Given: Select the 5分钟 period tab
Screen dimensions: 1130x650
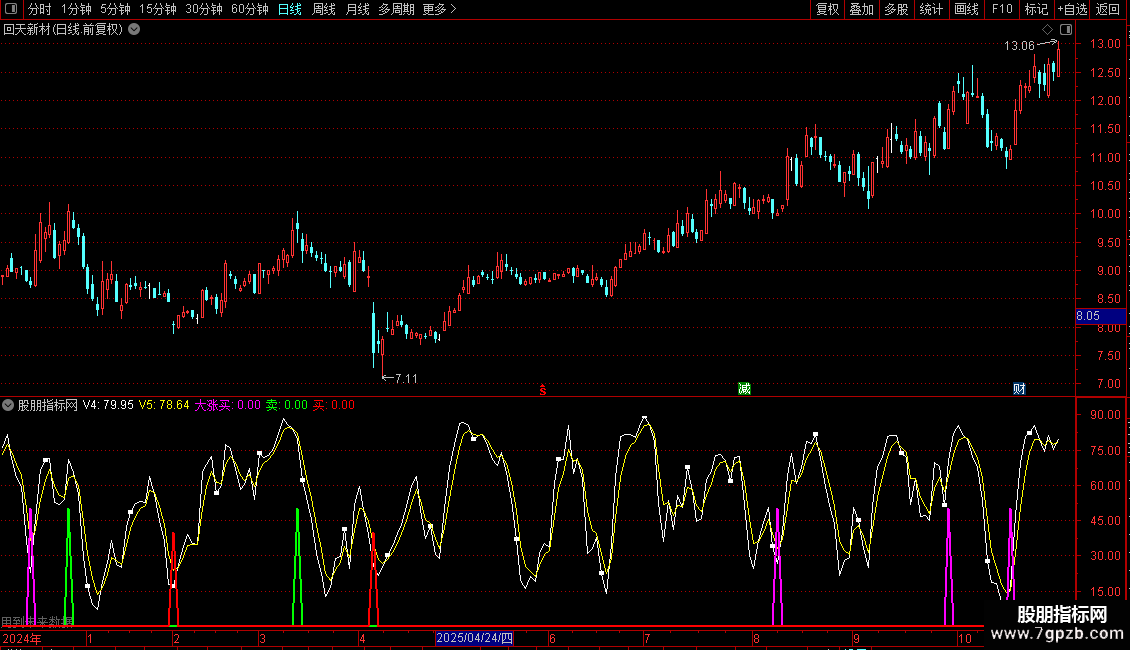Looking at the screenshot, I should pyautogui.click(x=115, y=9).
